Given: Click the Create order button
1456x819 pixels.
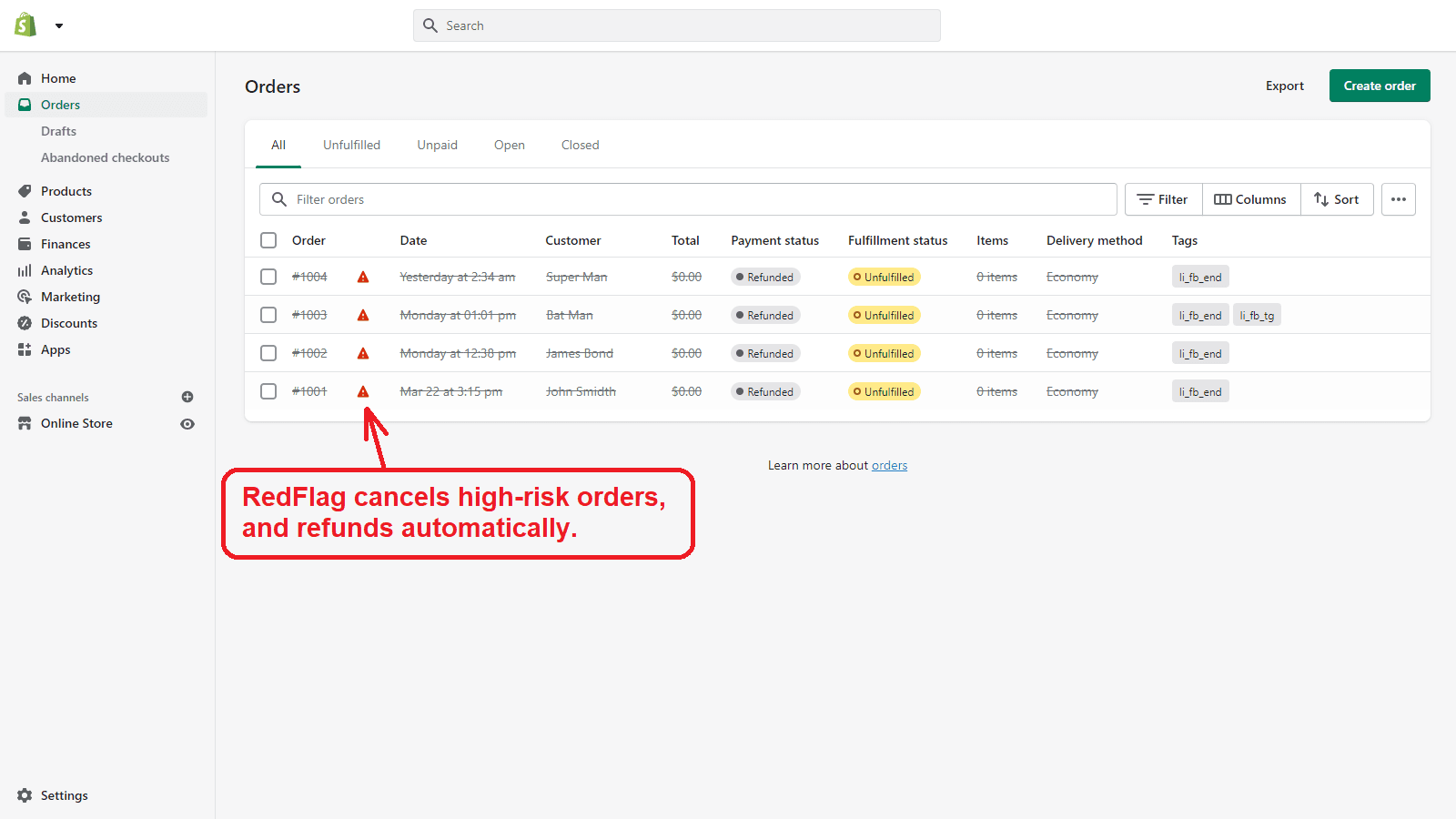Looking at the screenshot, I should click(1379, 86).
